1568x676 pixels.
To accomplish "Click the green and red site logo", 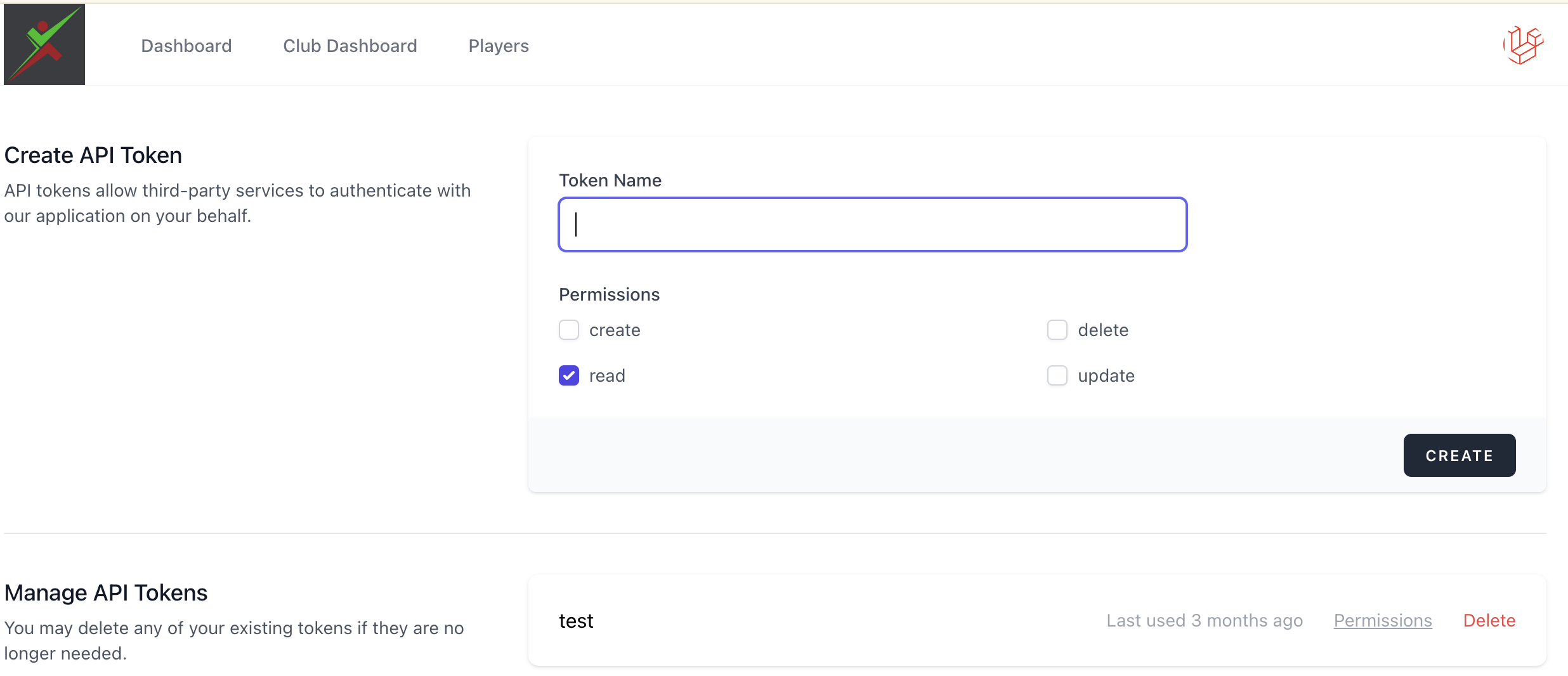I will click(x=44, y=44).
